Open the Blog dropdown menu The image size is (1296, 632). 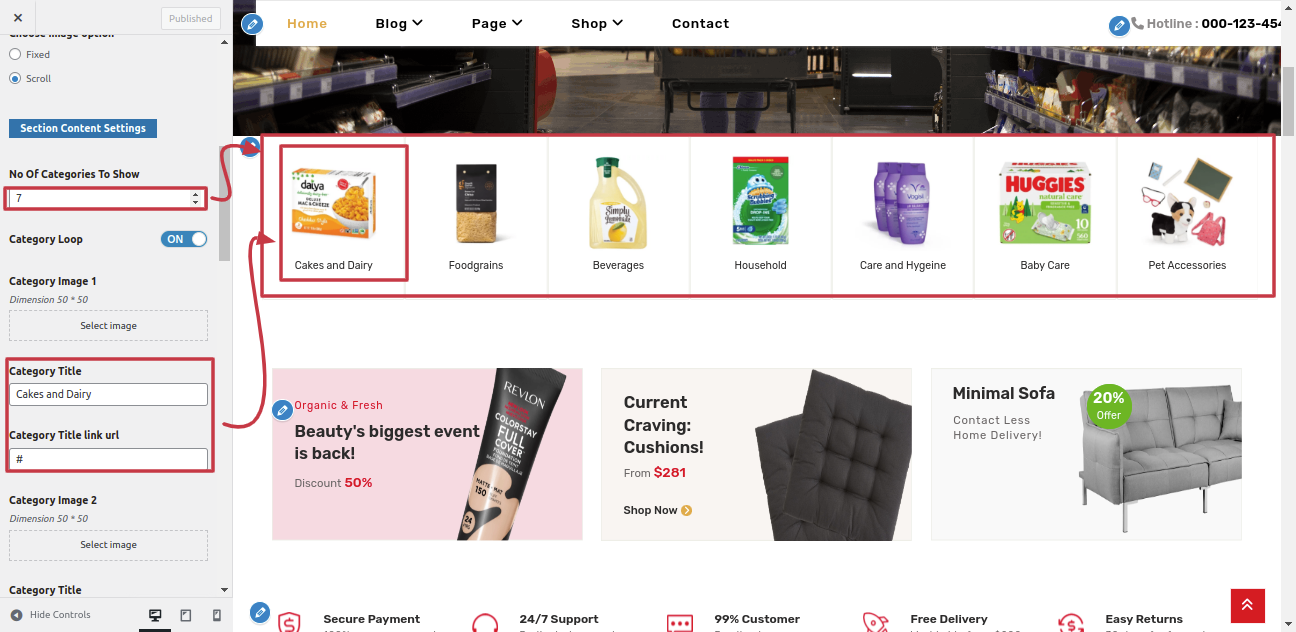pos(399,23)
